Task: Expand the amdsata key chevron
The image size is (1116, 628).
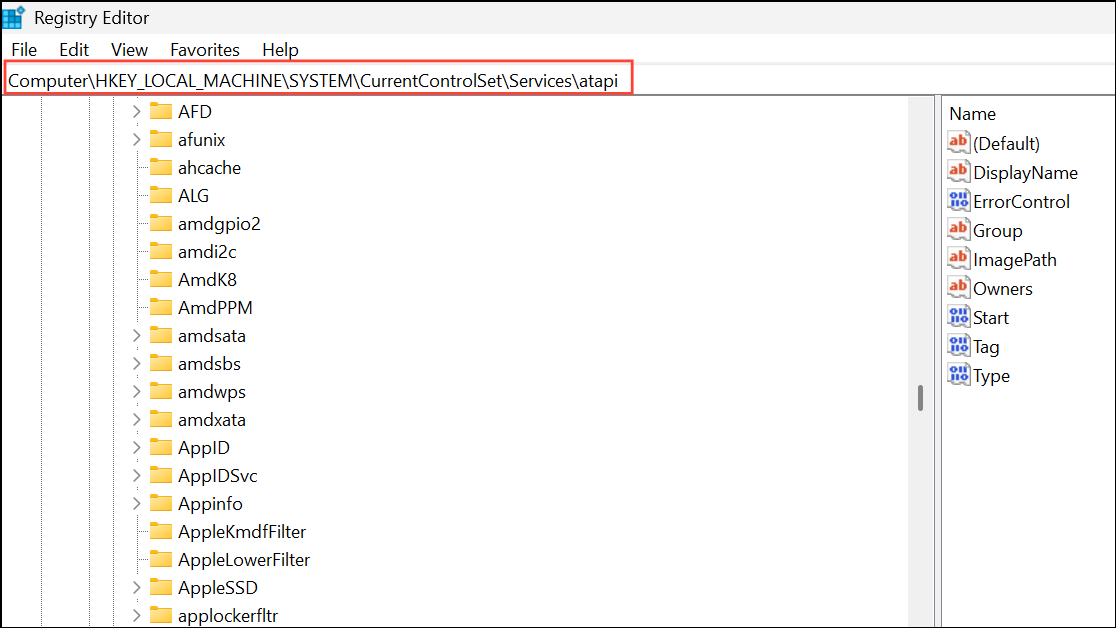Action: tap(137, 335)
